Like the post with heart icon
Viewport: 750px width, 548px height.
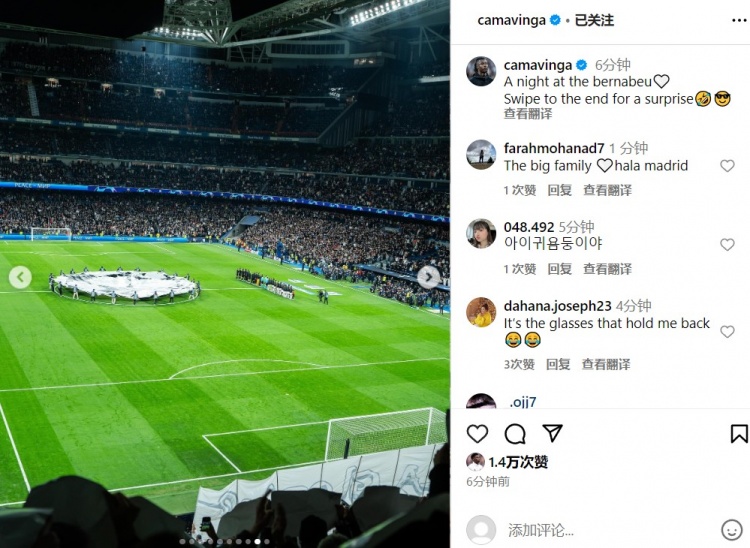477,434
